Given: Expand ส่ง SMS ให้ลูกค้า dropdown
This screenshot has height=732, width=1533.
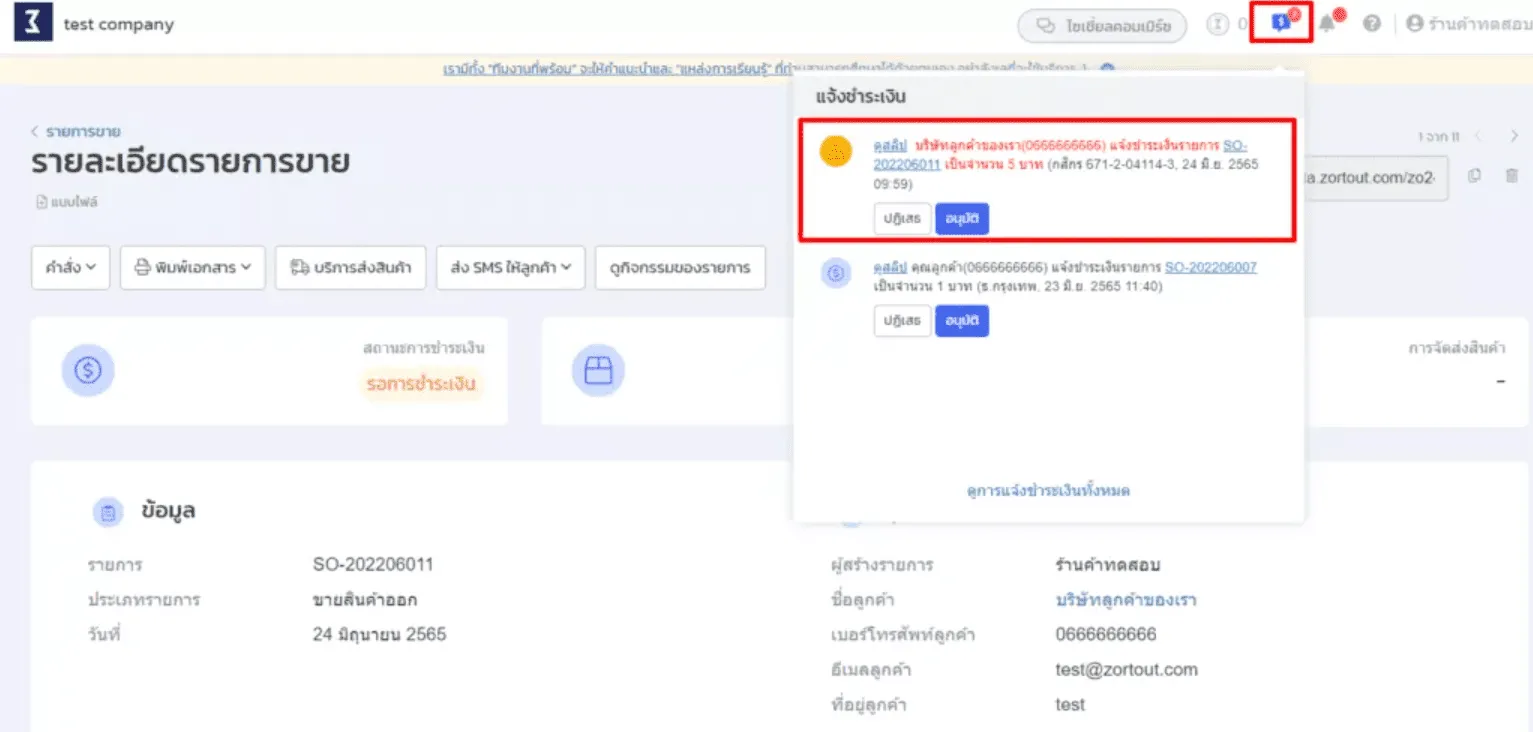Looking at the screenshot, I should tap(510, 268).
